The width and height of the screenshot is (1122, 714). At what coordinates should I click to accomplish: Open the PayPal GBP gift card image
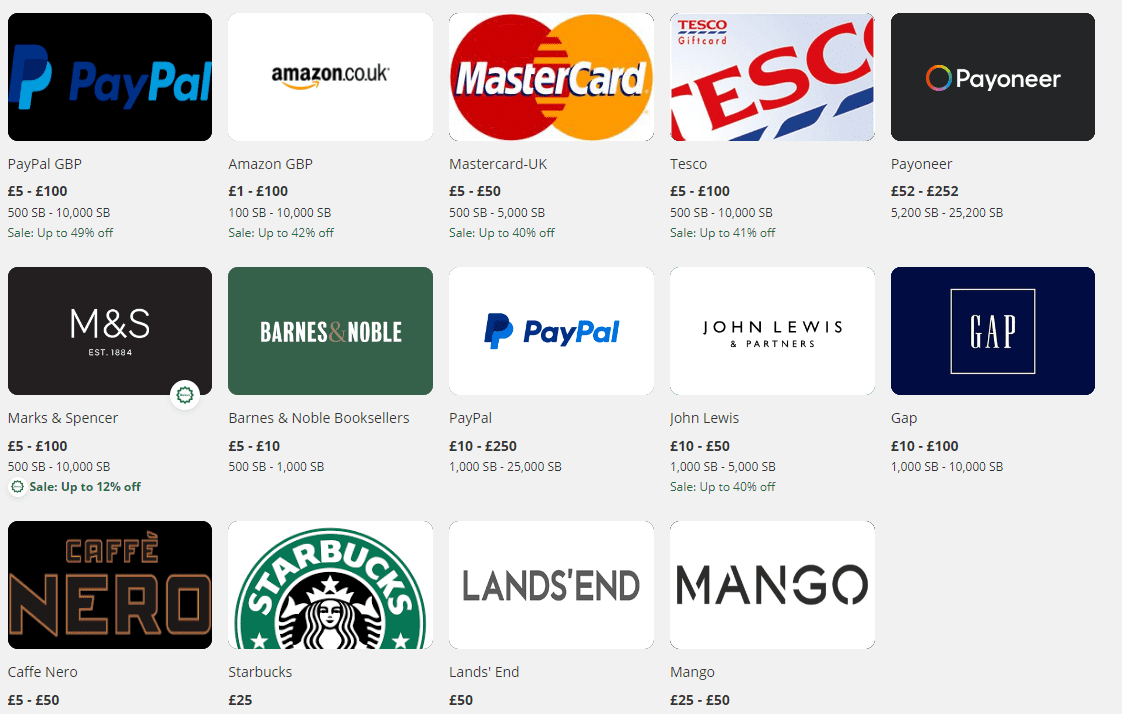pyautogui.click(x=109, y=77)
